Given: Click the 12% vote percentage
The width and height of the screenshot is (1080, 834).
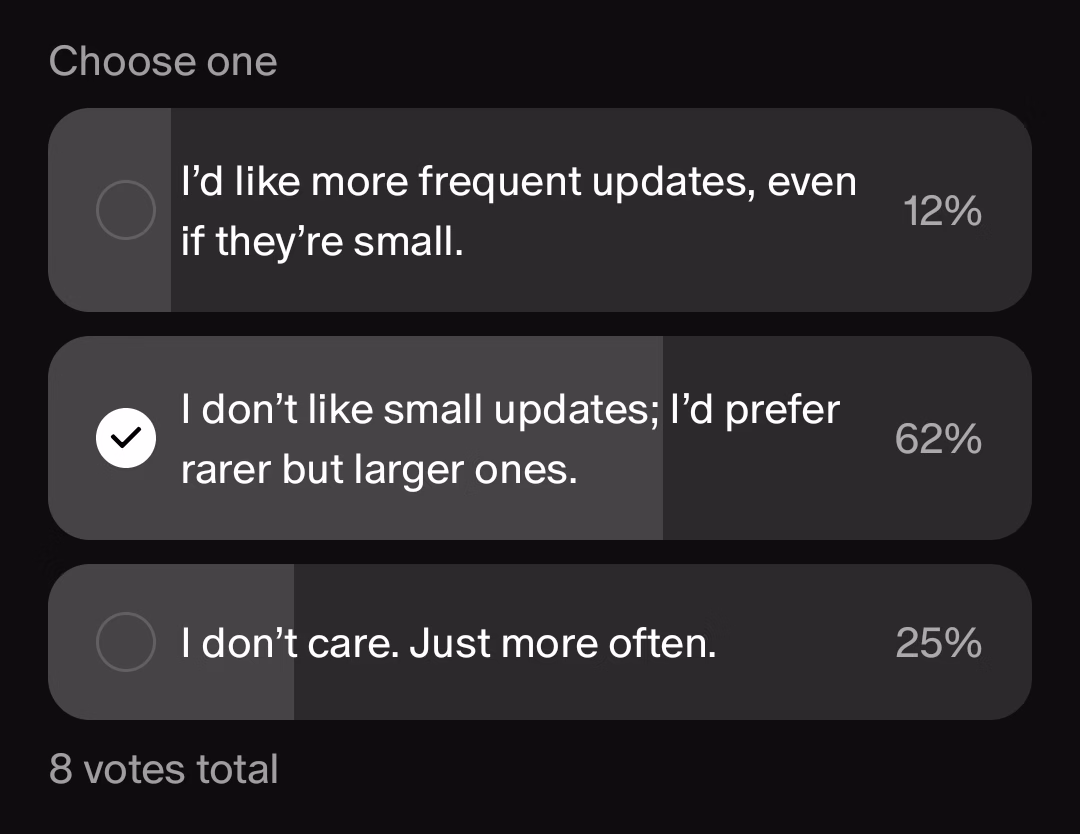Looking at the screenshot, I should point(941,211).
